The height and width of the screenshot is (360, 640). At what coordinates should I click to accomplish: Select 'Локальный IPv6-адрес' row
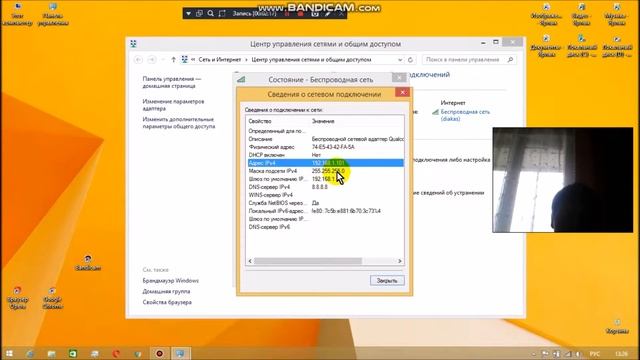(325, 211)
